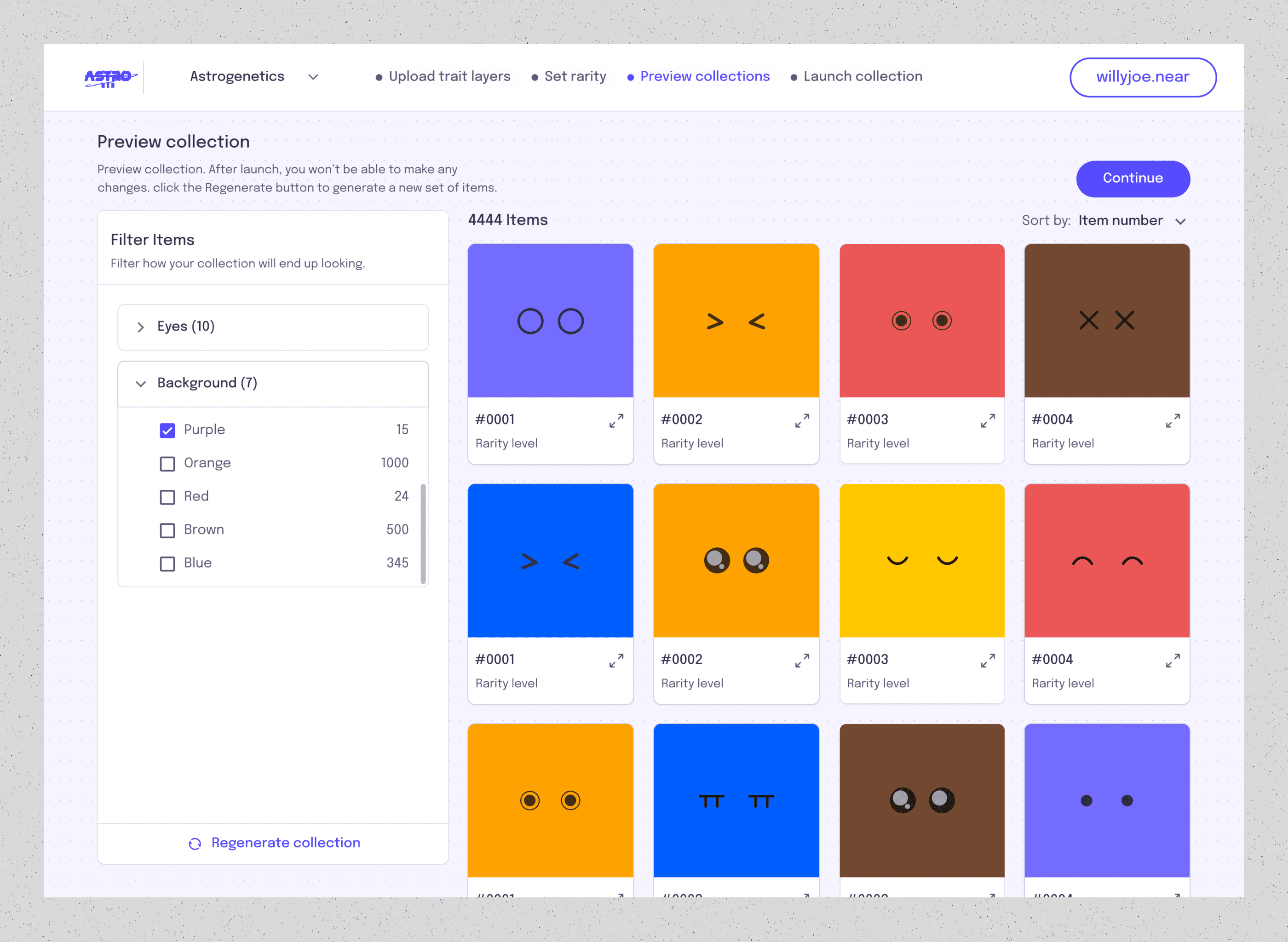Click expand icon on orange #0002 card in first row

(802, 421)
